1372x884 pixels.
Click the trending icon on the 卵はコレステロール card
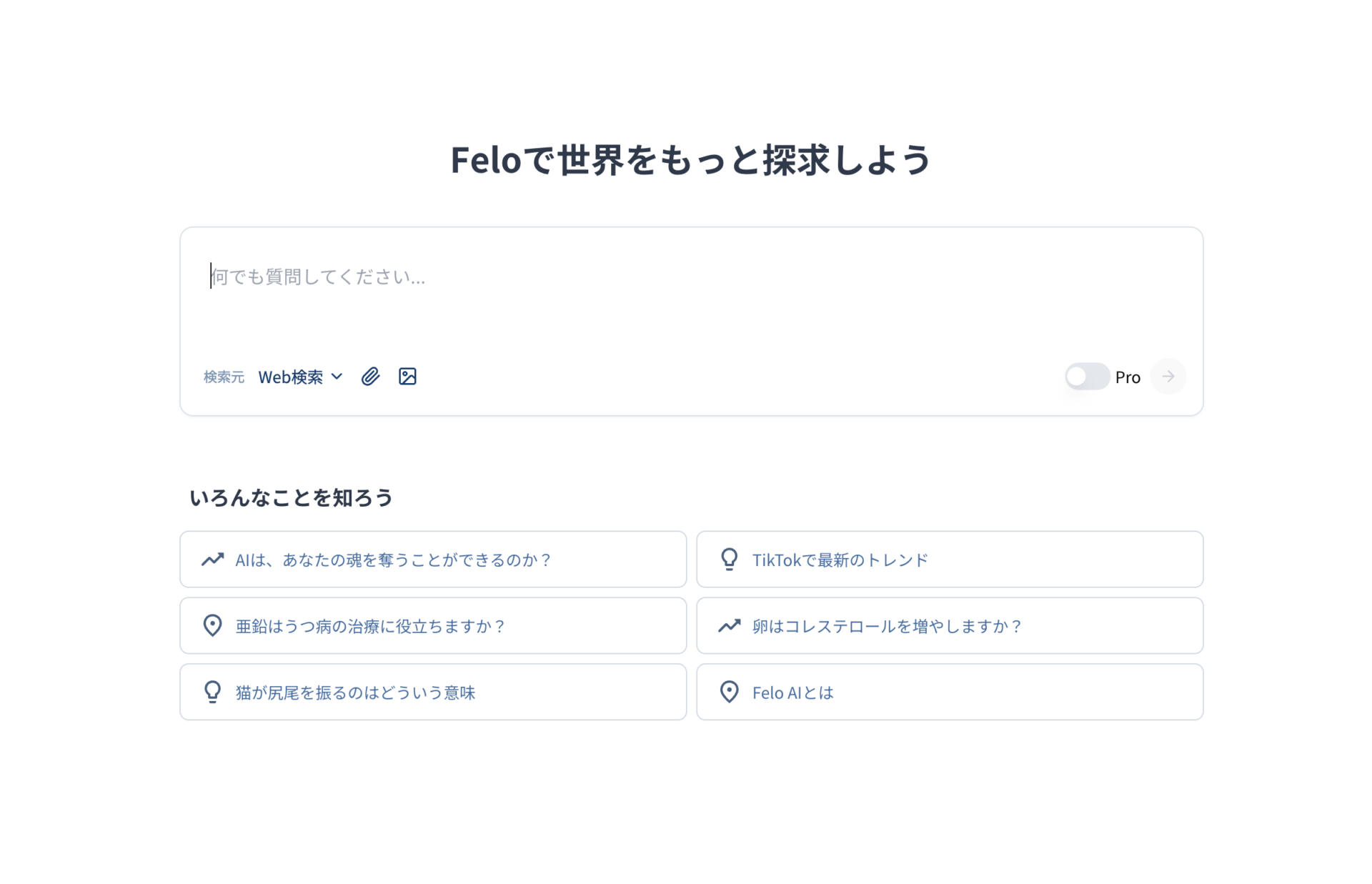tap(730, 626)
